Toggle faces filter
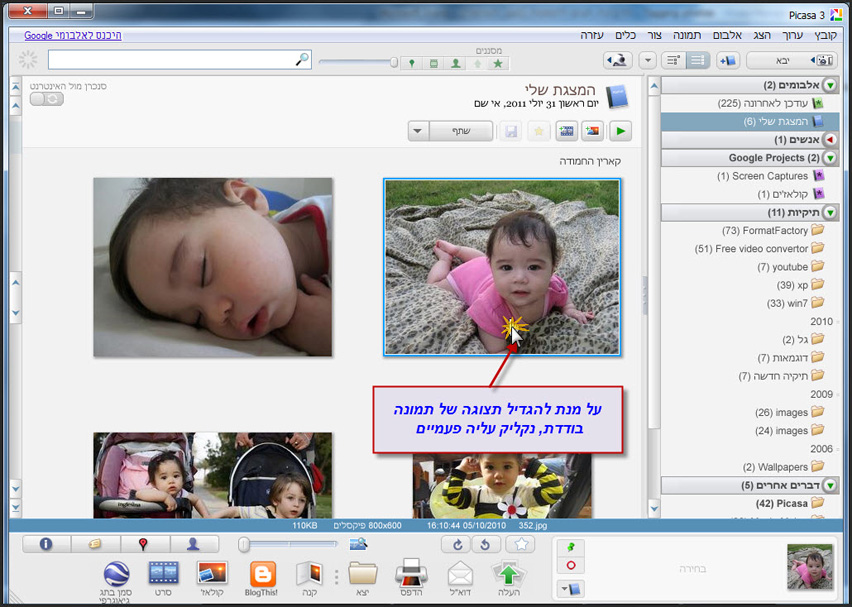The height and width of the screenshot is (607, 852). tap(455, 64)
